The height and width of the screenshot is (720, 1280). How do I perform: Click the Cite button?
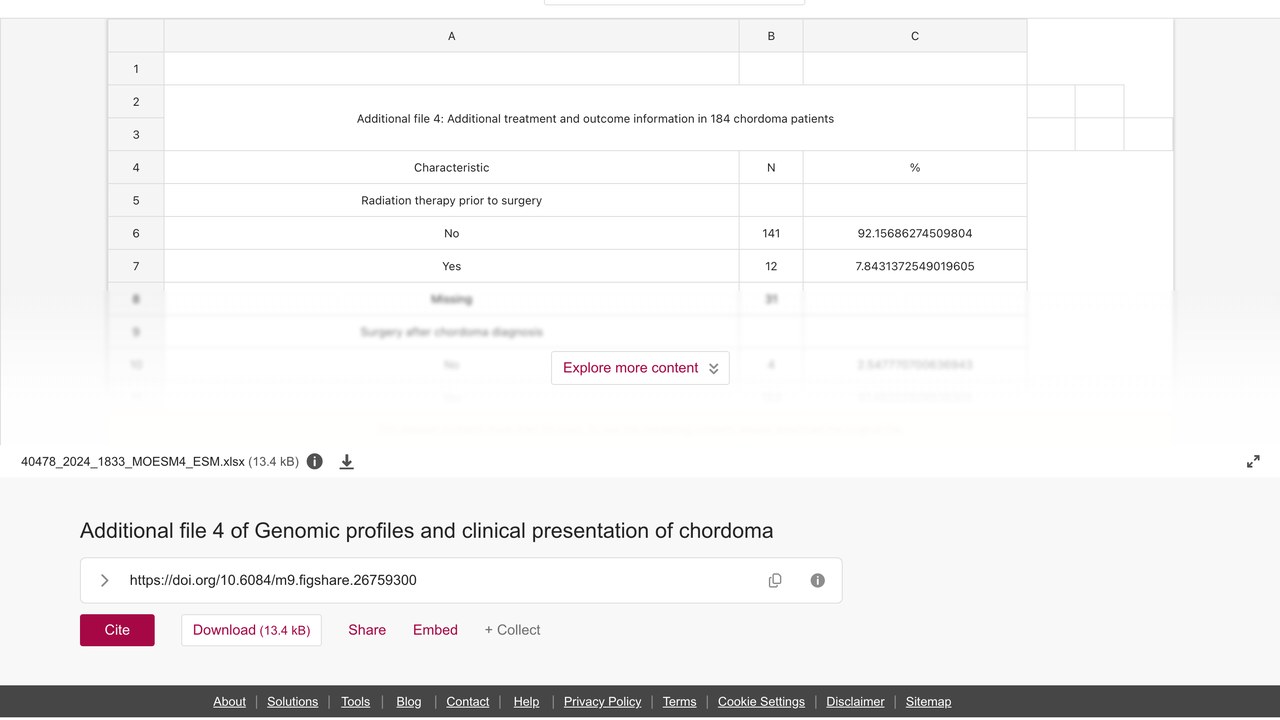coord(117,630)
